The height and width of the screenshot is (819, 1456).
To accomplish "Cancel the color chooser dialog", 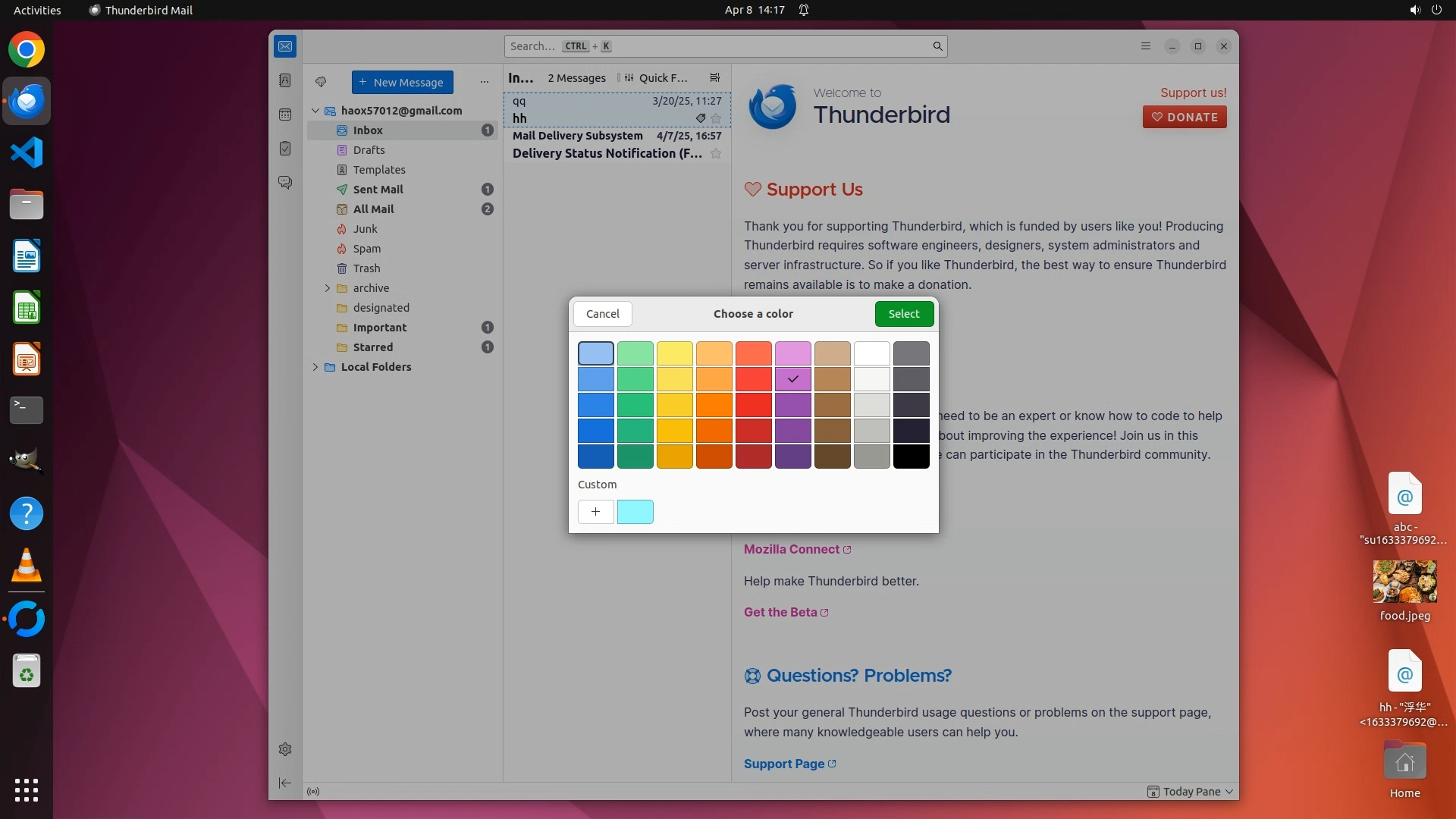I will click(602, 314).
